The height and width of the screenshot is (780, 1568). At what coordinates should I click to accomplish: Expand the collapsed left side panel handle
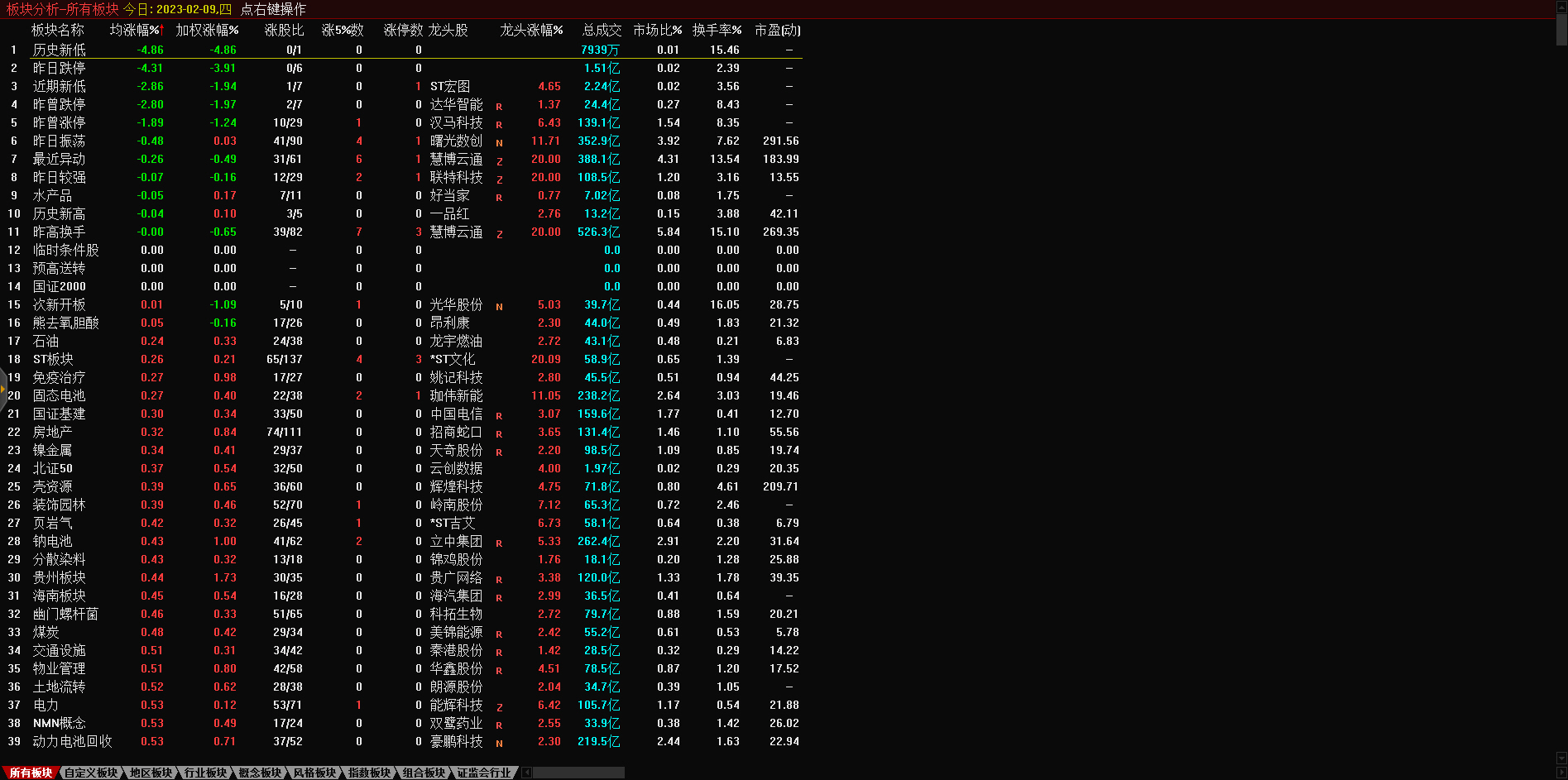point(3,388)
